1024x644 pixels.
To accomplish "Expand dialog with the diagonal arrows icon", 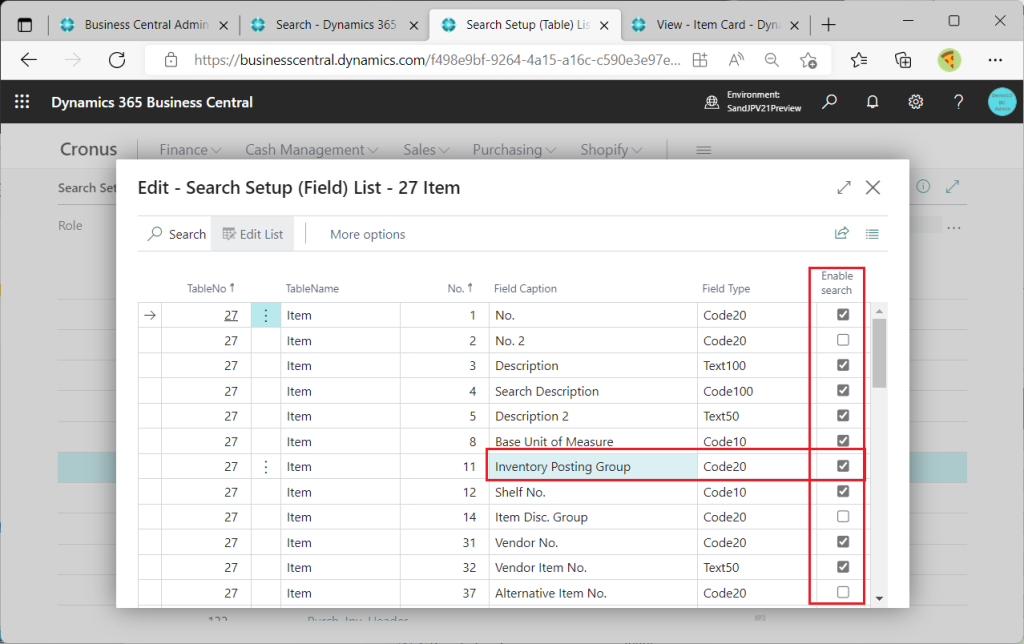I will click(844, 188).
